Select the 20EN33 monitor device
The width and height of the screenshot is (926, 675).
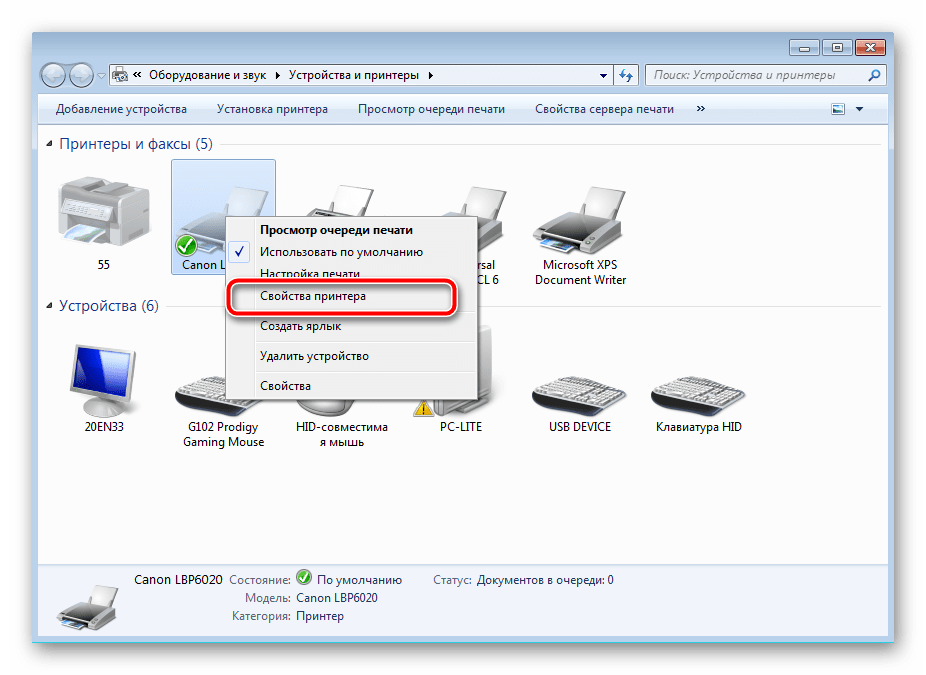[103, 381]
